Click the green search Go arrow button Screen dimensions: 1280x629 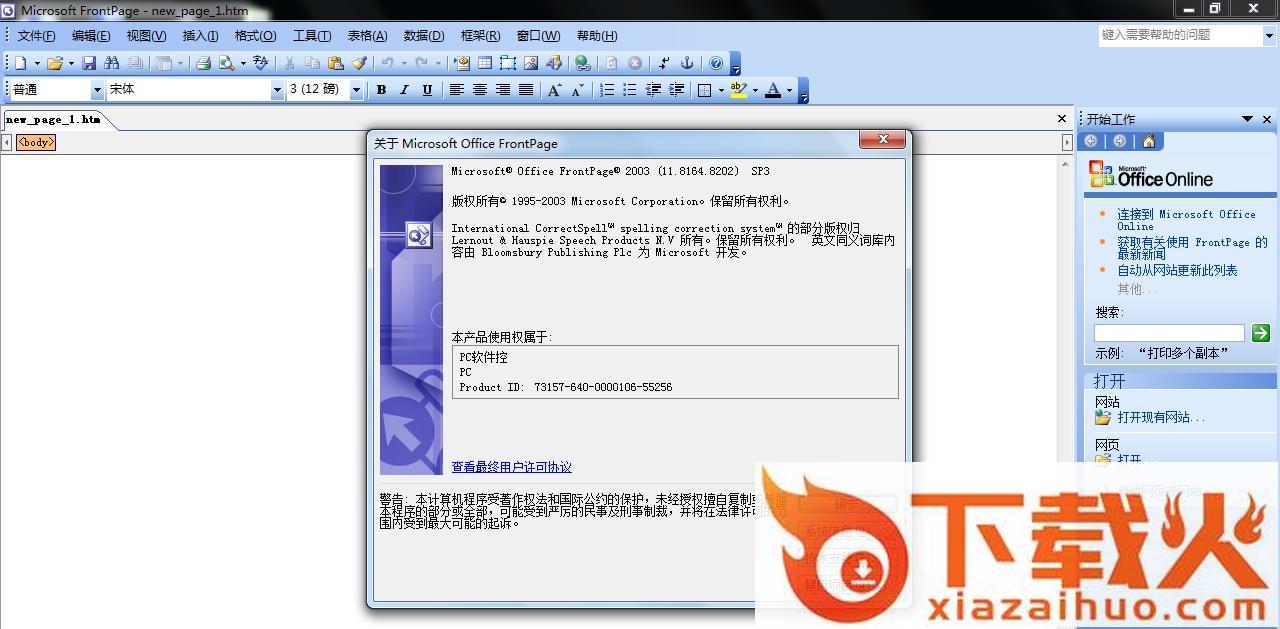(1261, 333)
